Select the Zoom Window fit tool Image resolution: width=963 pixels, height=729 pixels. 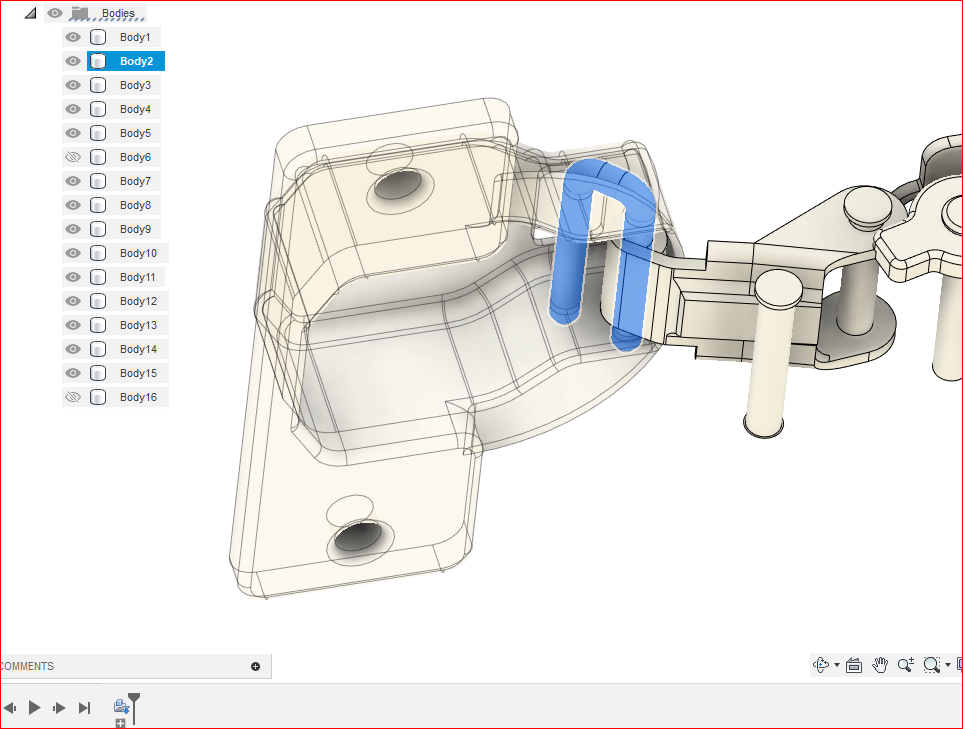point(932,665)
